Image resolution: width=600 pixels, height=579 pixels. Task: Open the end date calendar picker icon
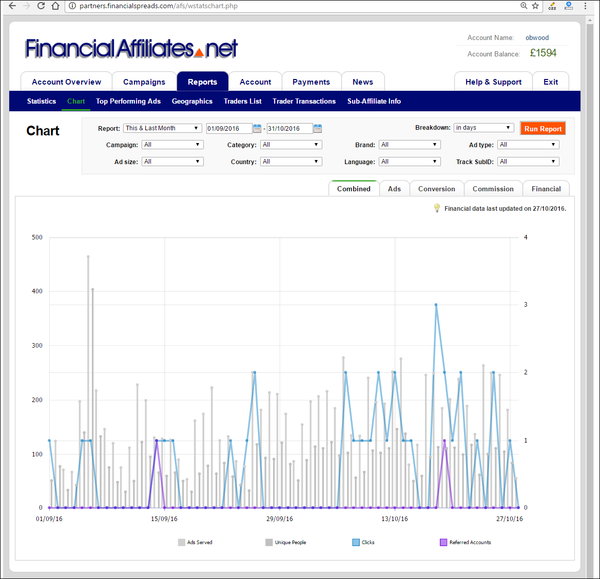tap(317, 128)
